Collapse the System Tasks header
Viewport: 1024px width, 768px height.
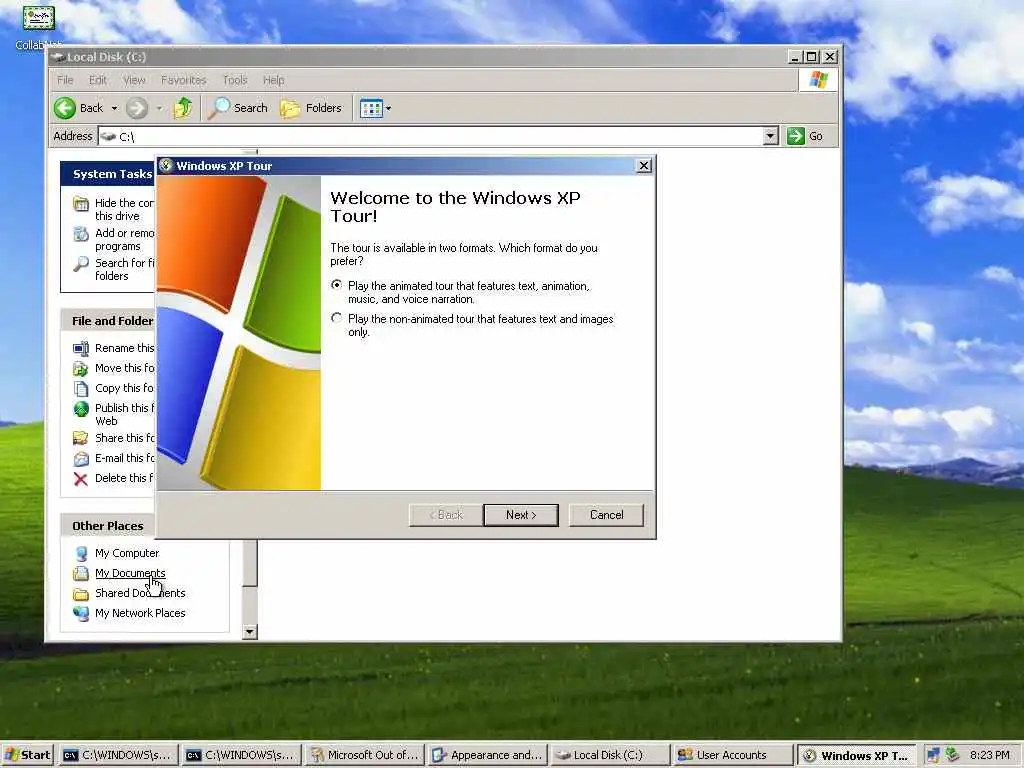[108, 174]
